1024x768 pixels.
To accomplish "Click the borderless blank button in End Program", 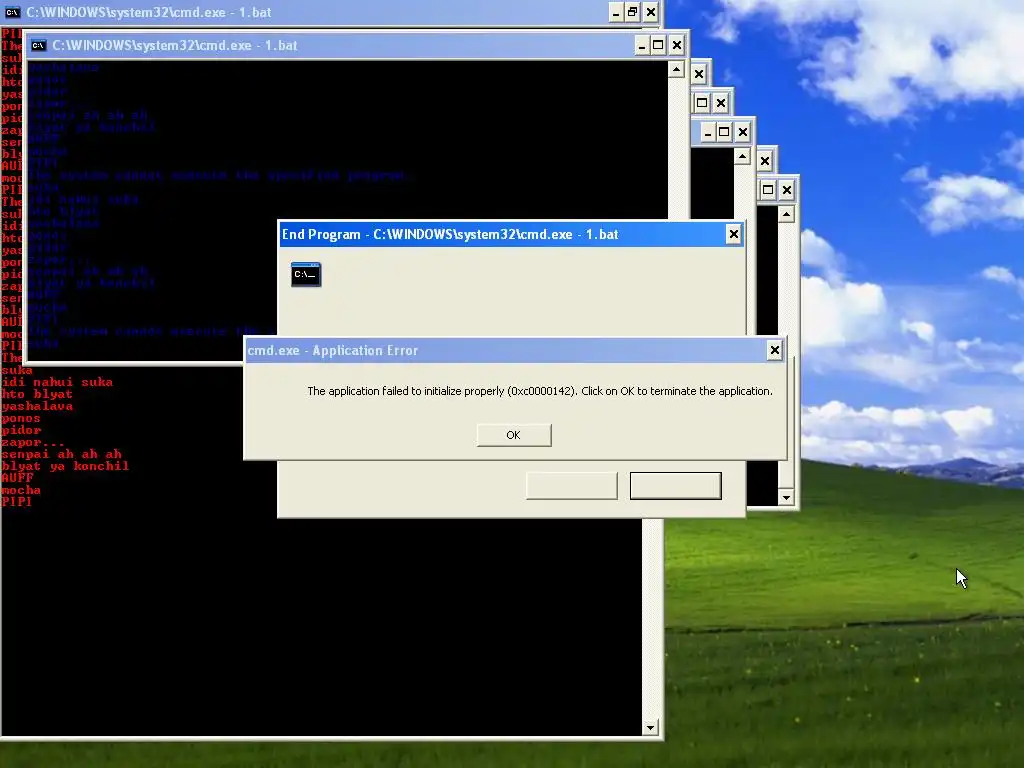I will tap(571, 486).
